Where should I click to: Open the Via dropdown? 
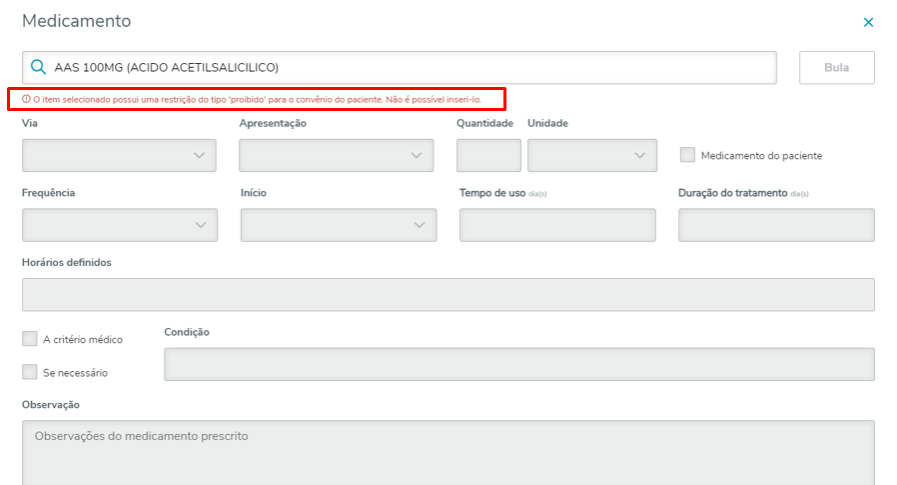tap(119, 156)
